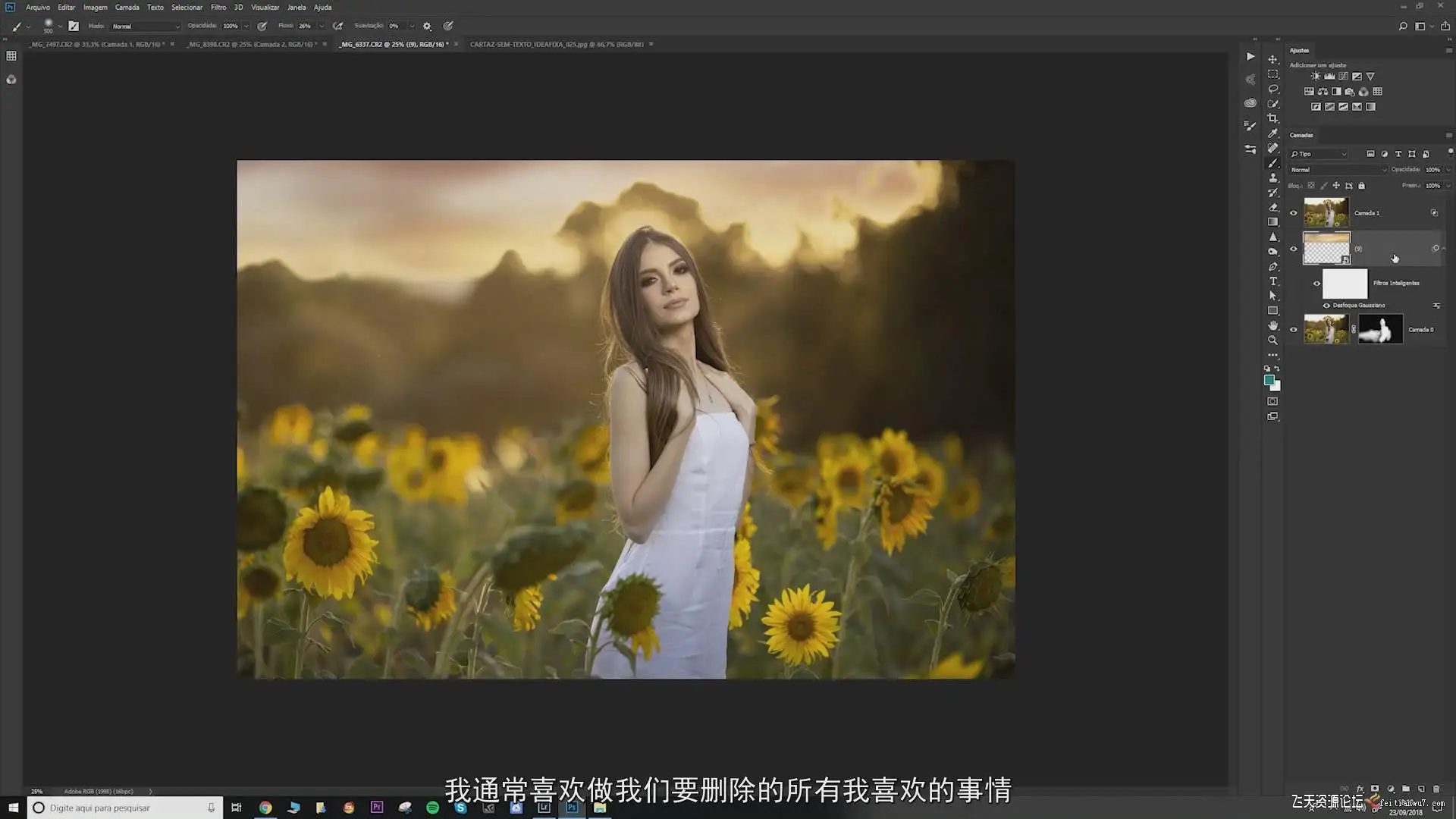Viewport: 1456px width, 819px height.
Task: Toggle Desfoque Gaussiano filter visibility
Action: (1326, 306)
